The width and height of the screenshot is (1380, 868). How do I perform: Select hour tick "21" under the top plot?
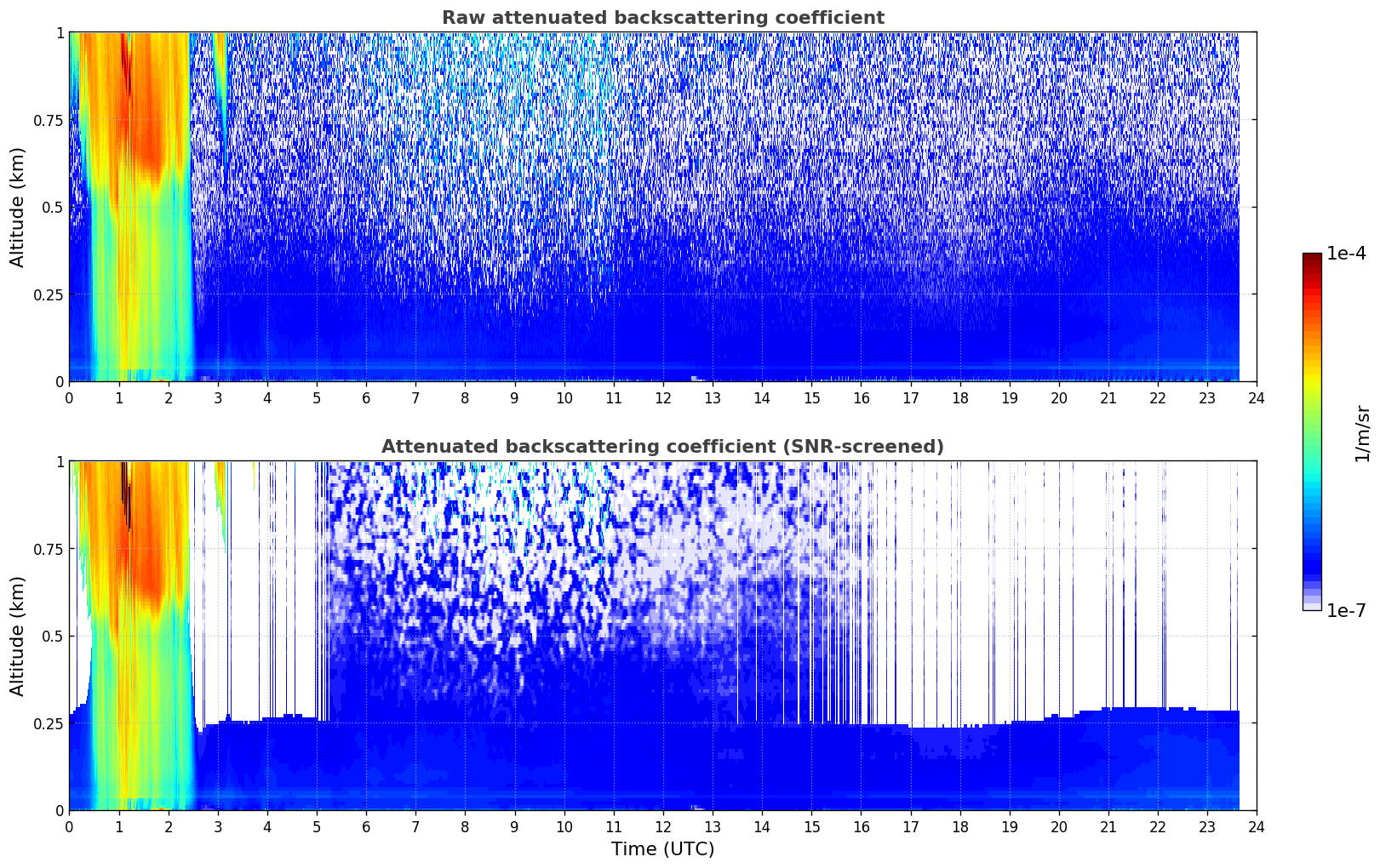1108,397
